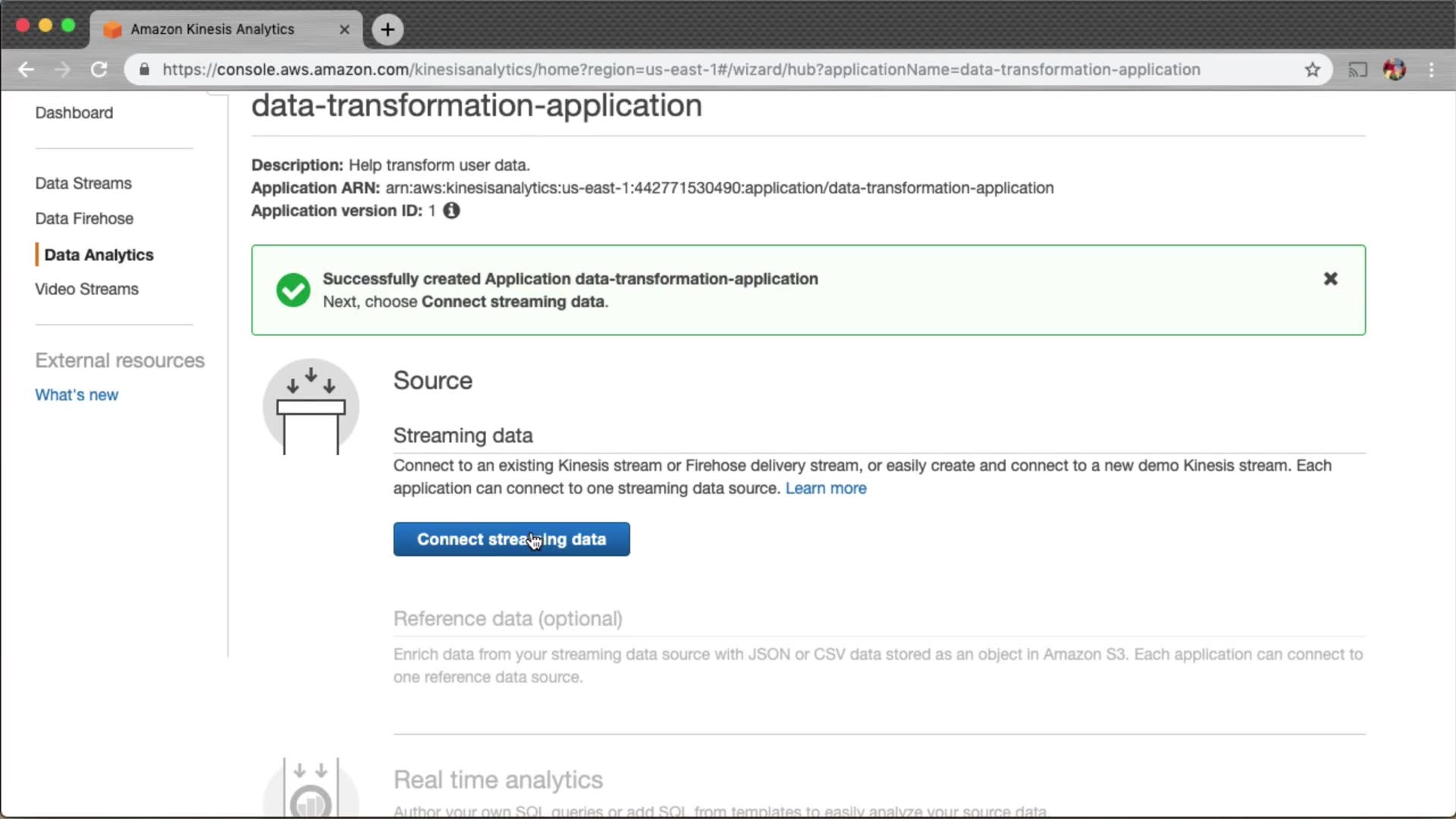Dismiss the success notification banner
Image resolution: width=1456 pixels, height=819 pixels.
pos(1330,279)
